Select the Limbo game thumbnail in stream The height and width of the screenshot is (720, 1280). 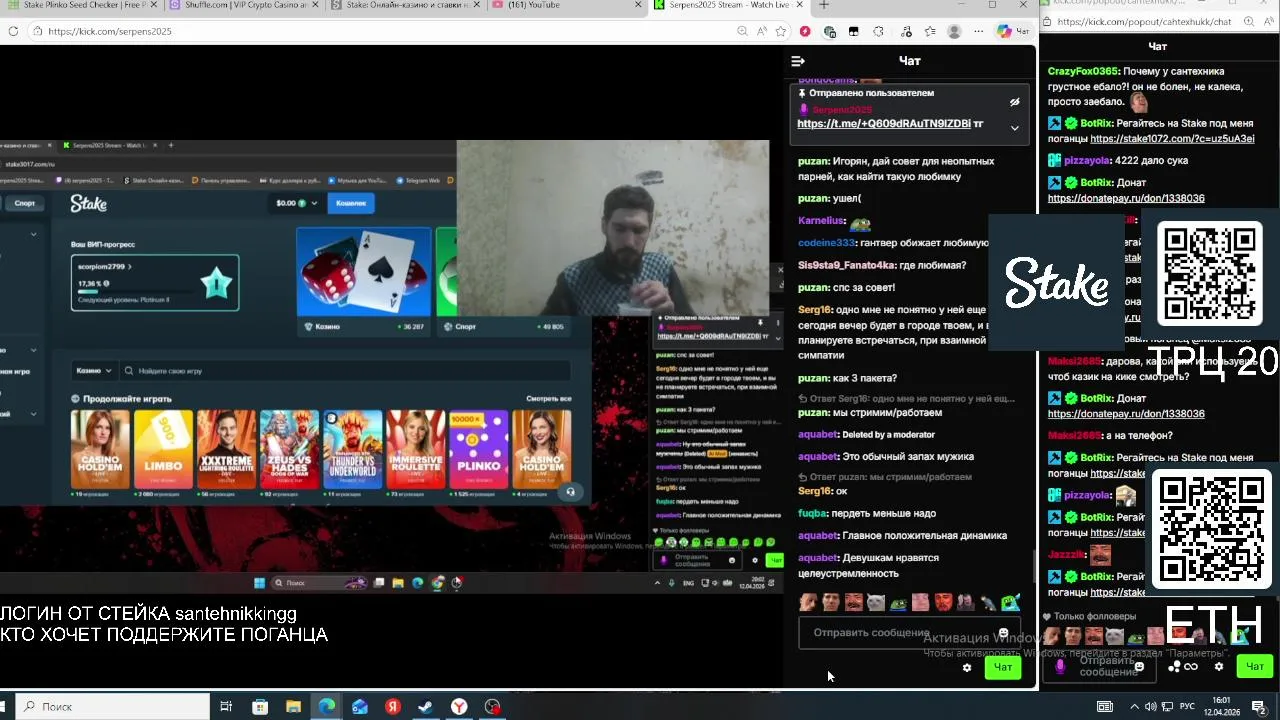coord(163,449)
